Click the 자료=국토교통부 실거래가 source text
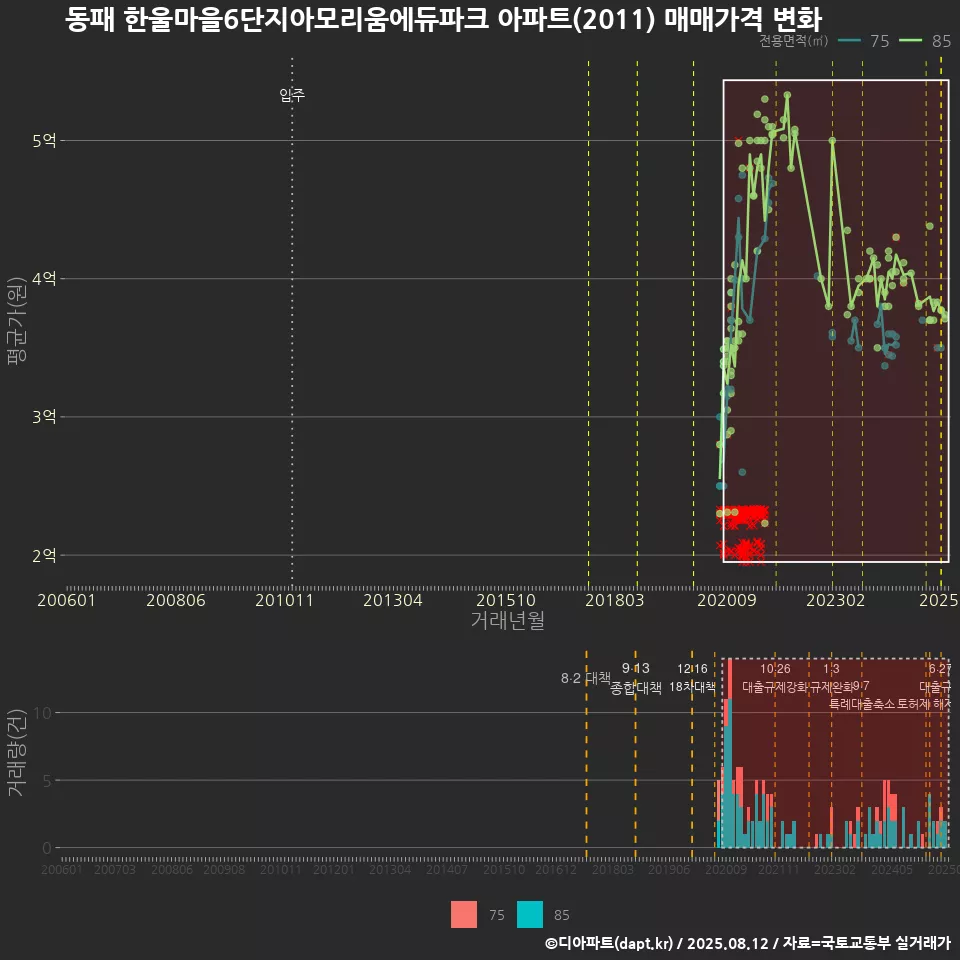 866,943
